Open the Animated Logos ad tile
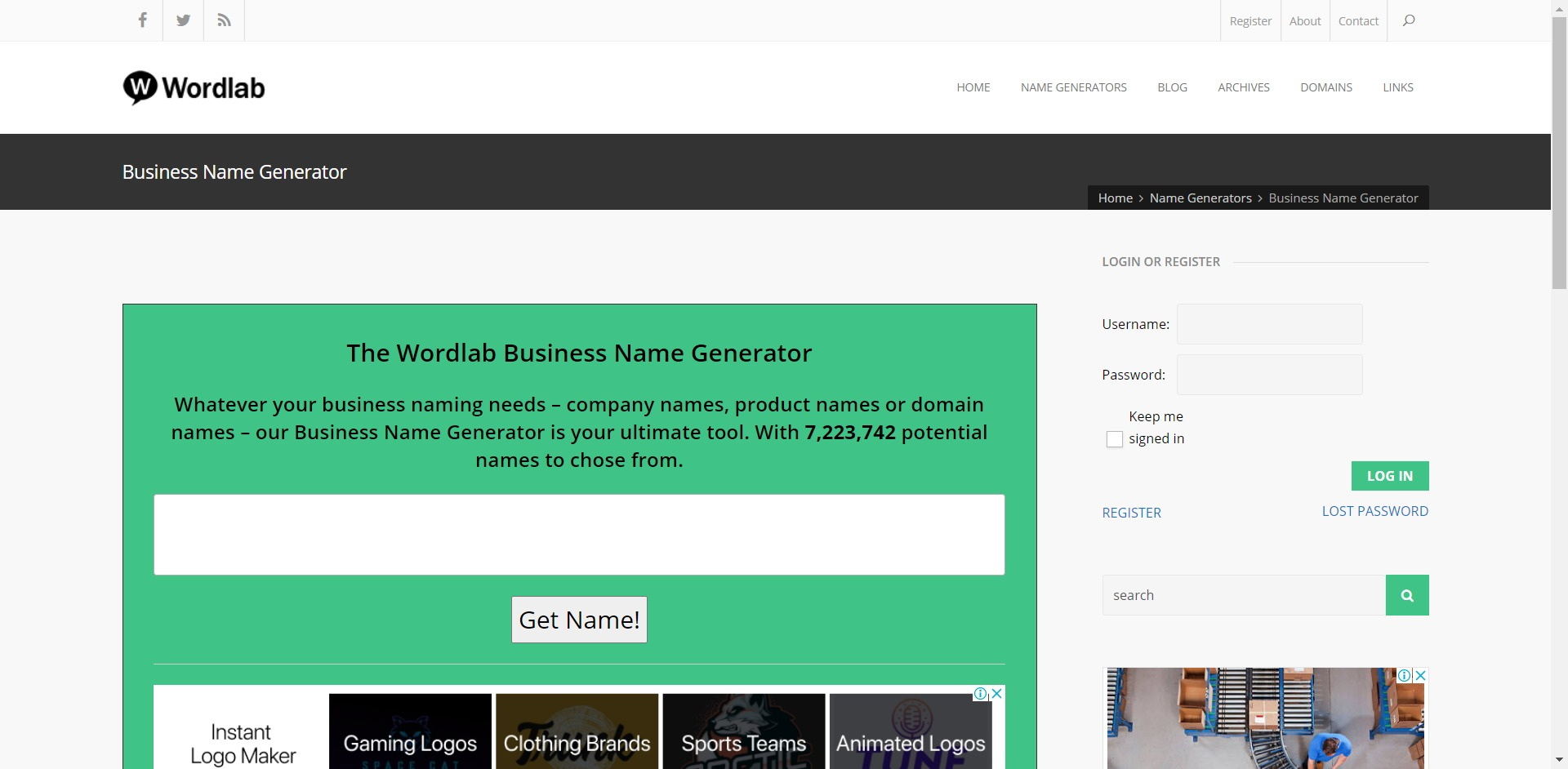The width and height of the screenshot is (1568, 769). 911,731
